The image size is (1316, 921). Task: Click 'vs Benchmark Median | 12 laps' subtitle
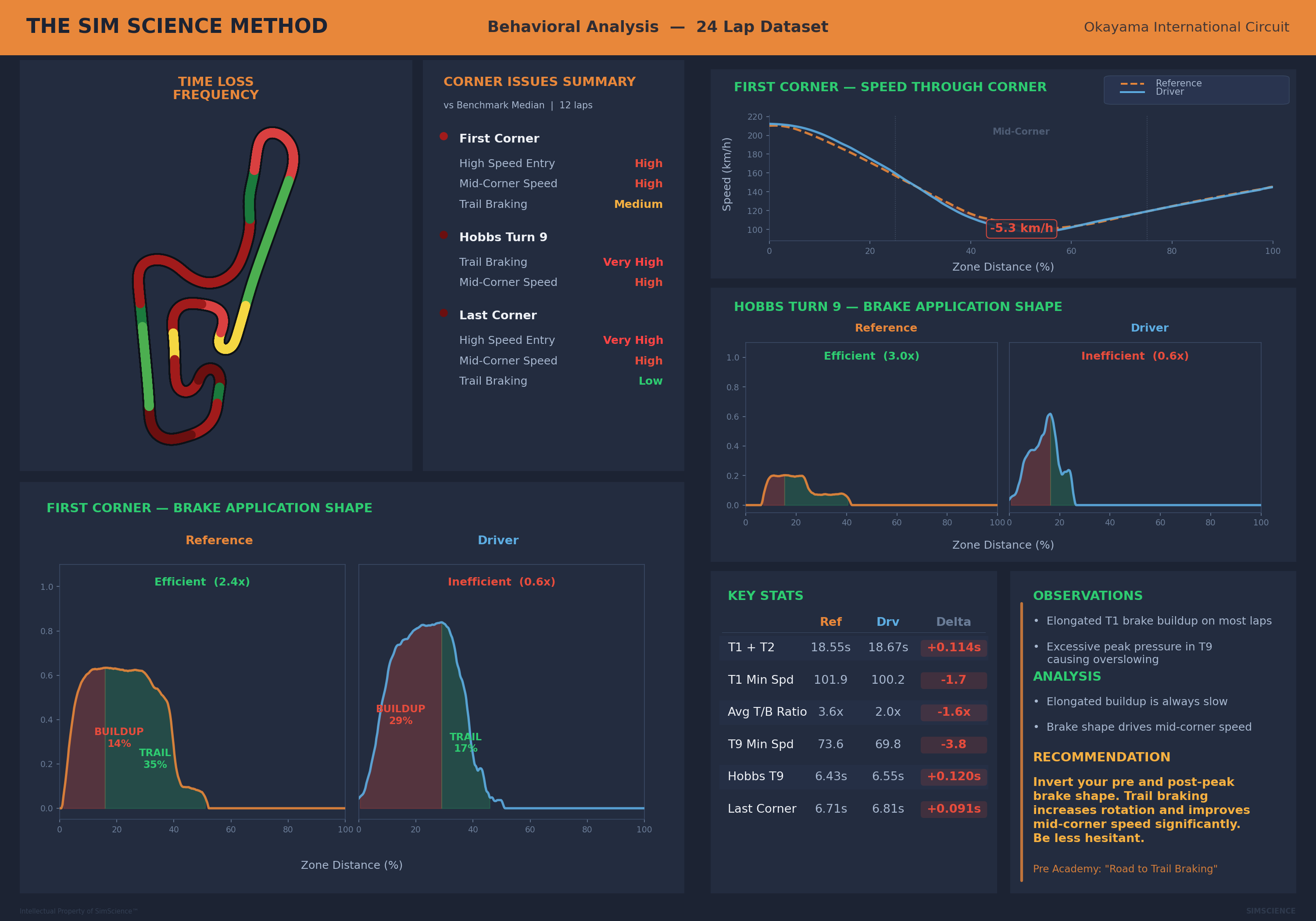[x=518, y=105]
